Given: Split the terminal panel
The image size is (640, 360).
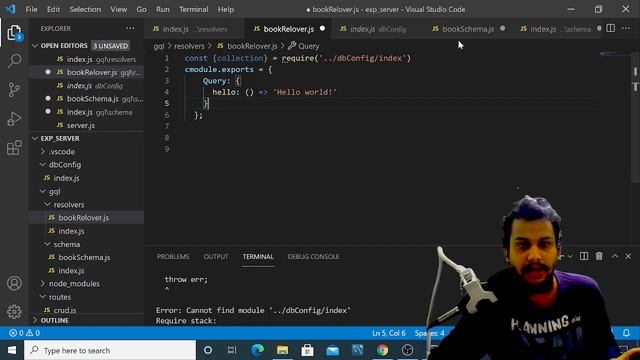Looking at the screenshot, I should (584, 256).
